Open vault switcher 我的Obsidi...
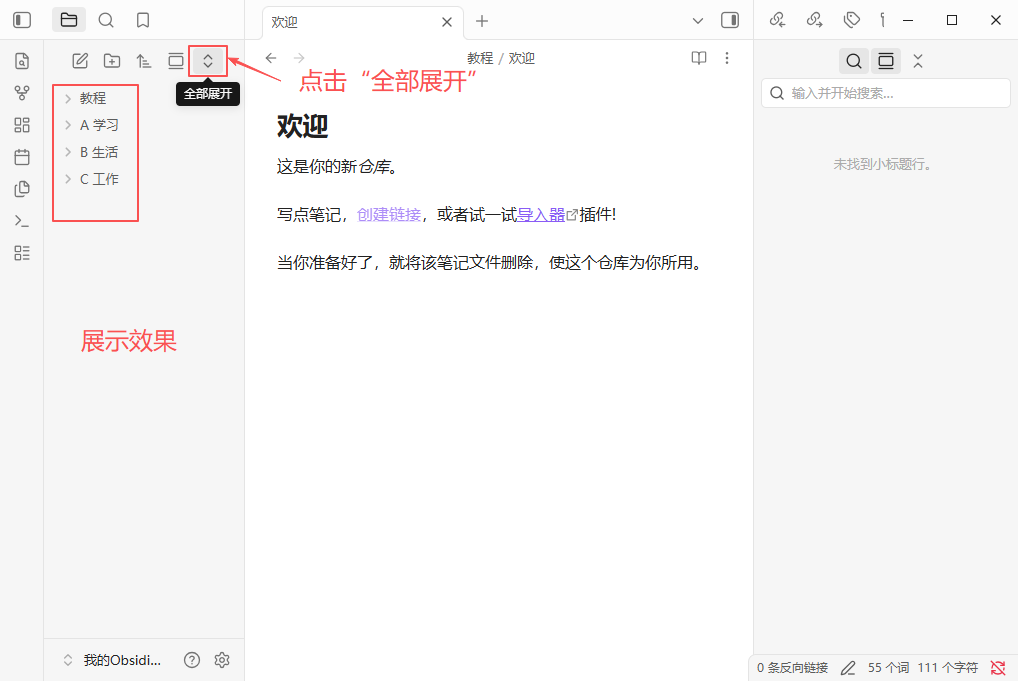The height and width of the screenshot is (681, 1018). [x=112, y=660]
